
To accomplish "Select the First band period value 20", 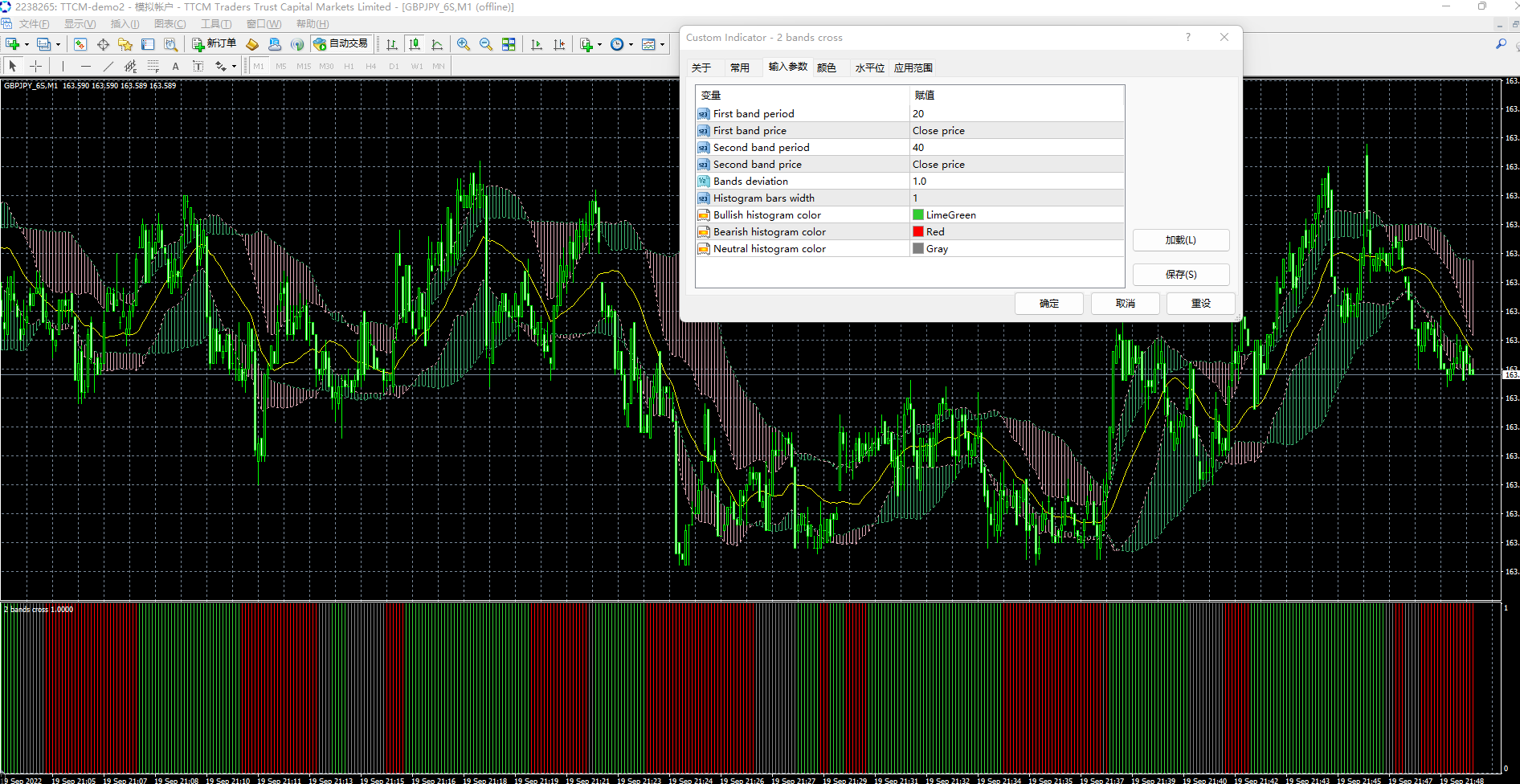I will (918, 113).
